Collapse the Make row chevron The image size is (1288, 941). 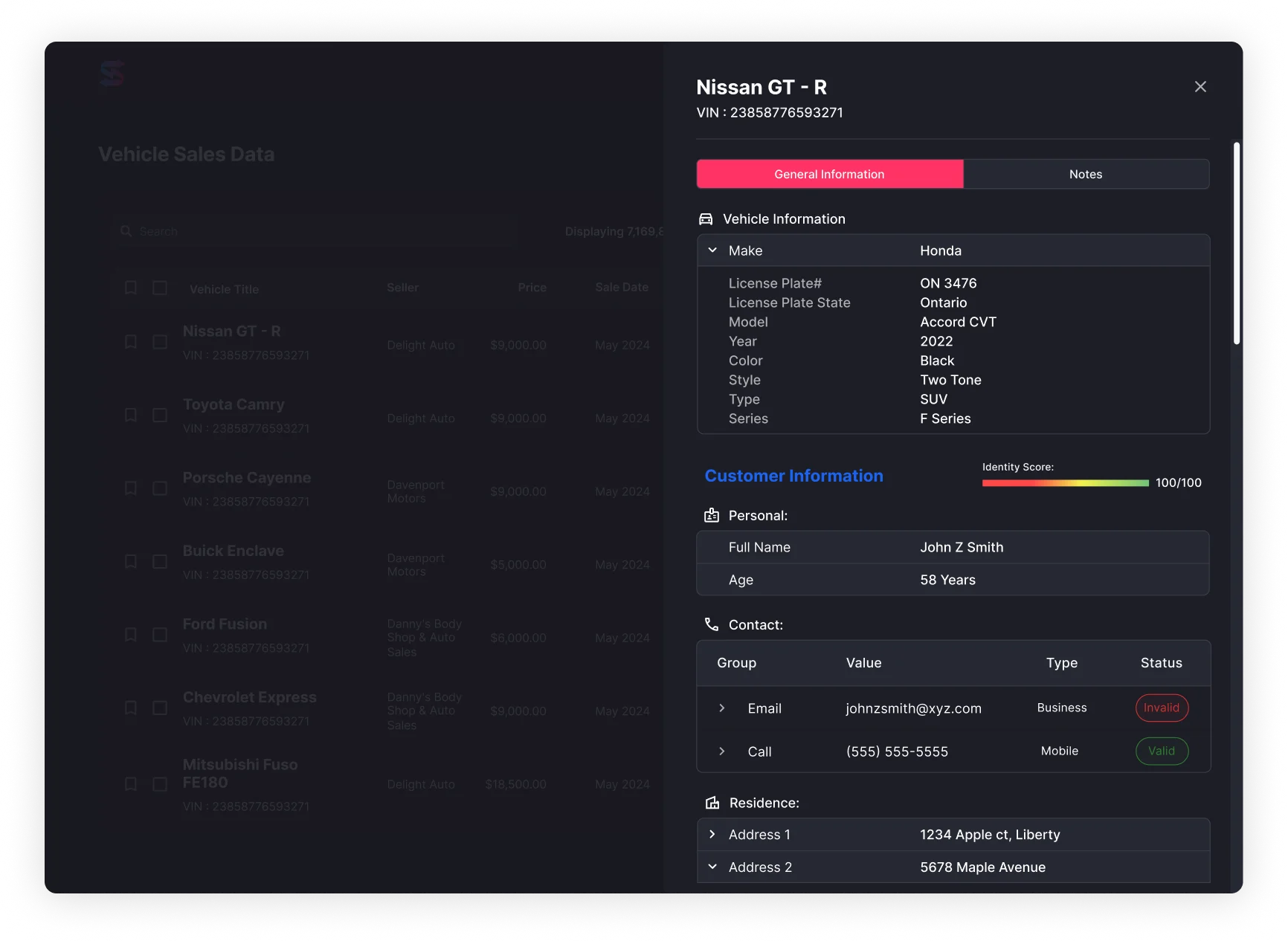pyautogui.click(x=712, y=250)
